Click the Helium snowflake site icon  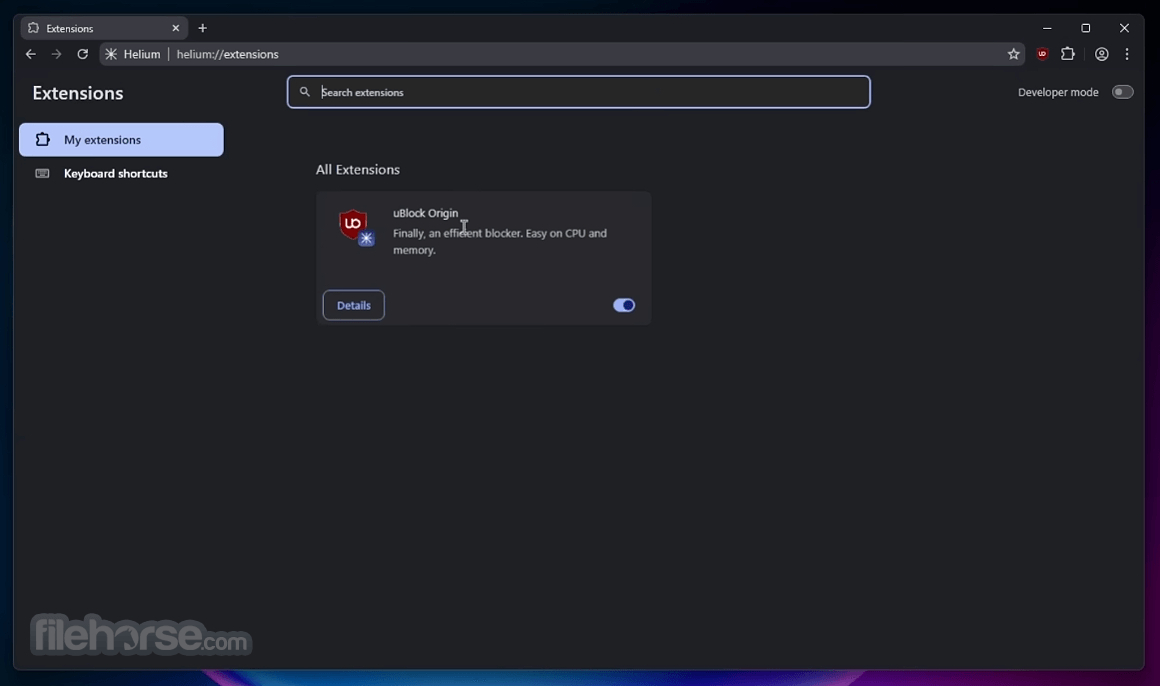point(111,54)
